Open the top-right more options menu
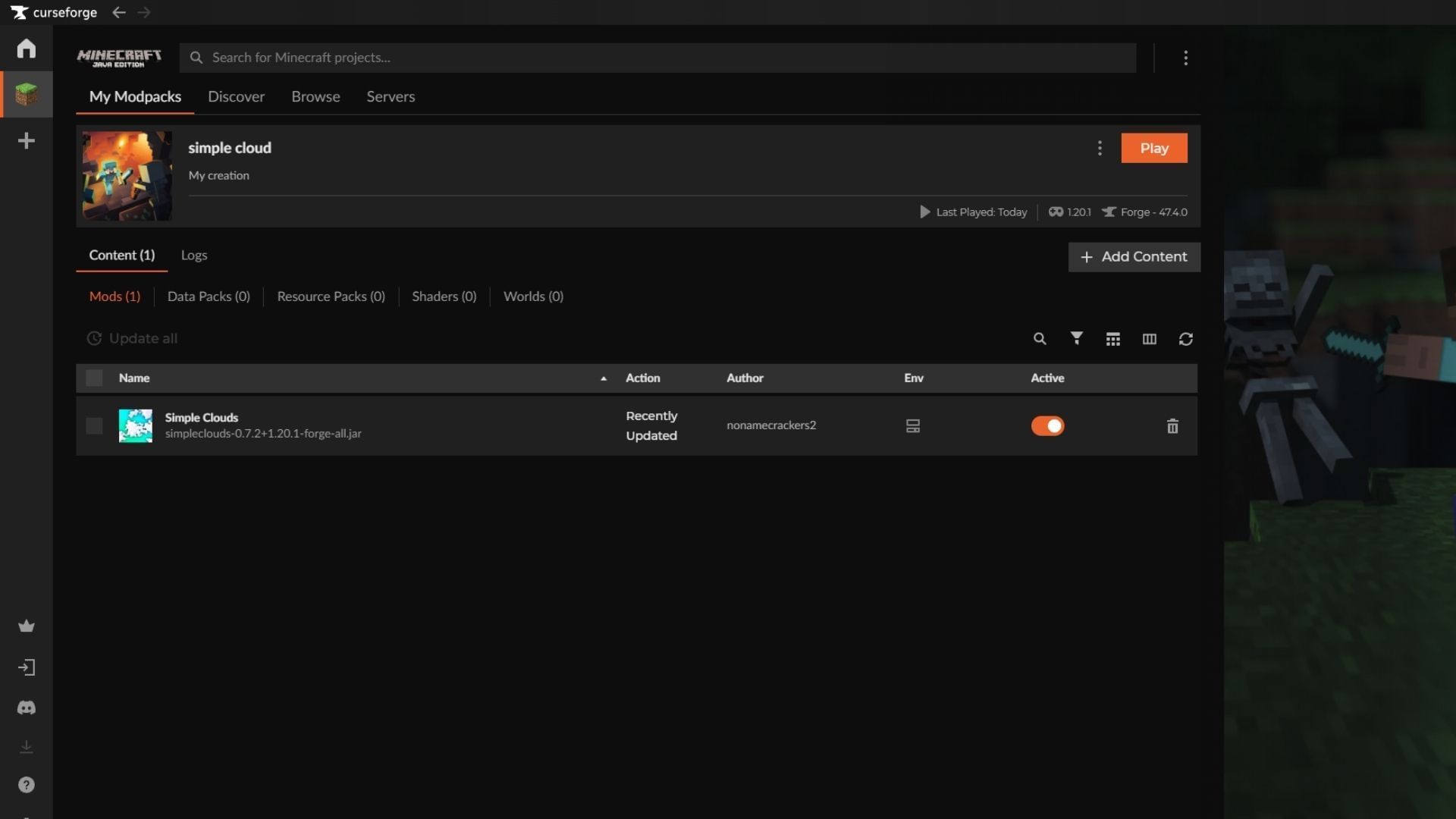Image resolution: width=1456 pixels, height=819 pixels. coord(1186,58)
